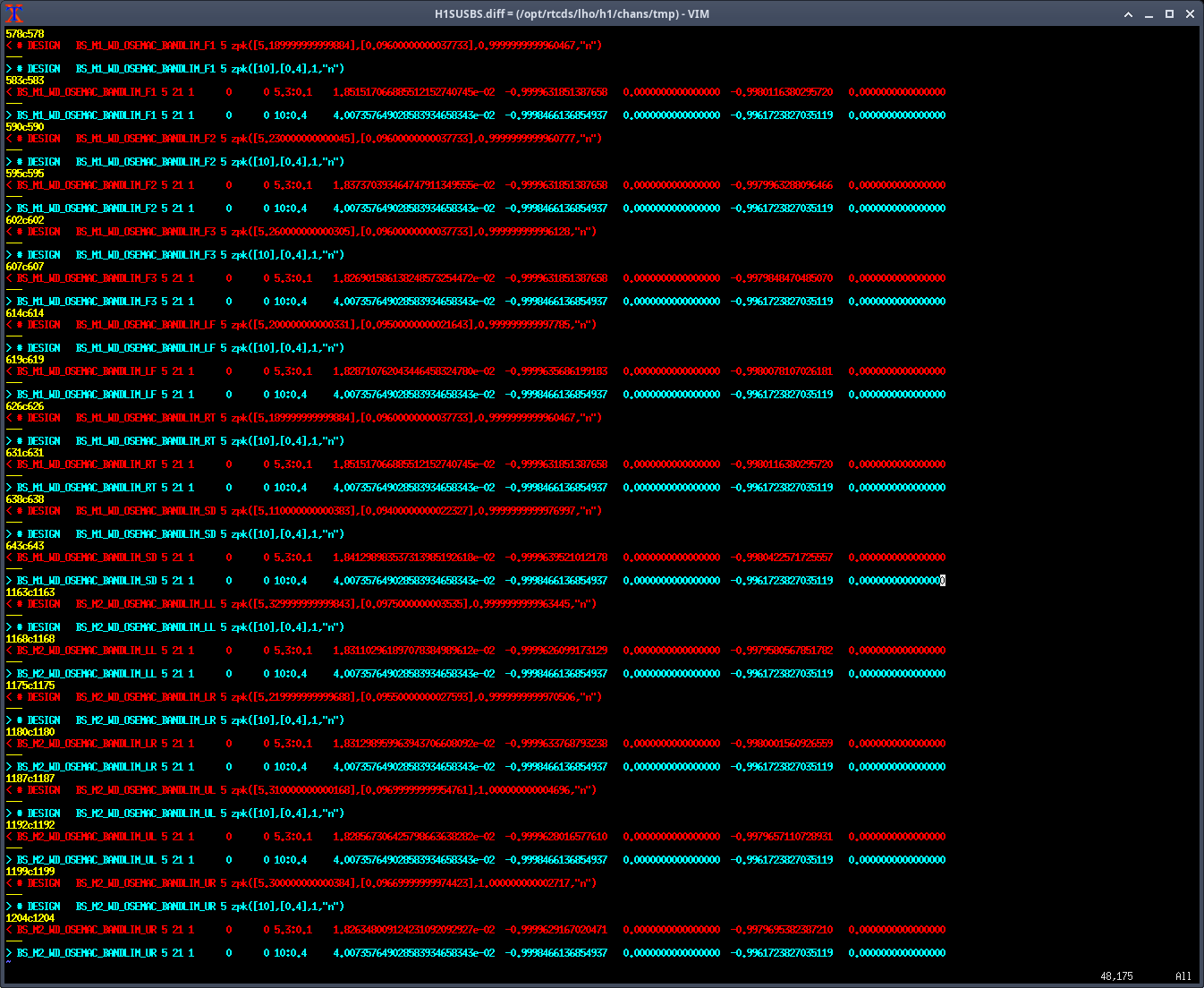Close the H1SUSBS.diff VIM window
Screen dimensions: 1204x988
(x=1190, y=14)
